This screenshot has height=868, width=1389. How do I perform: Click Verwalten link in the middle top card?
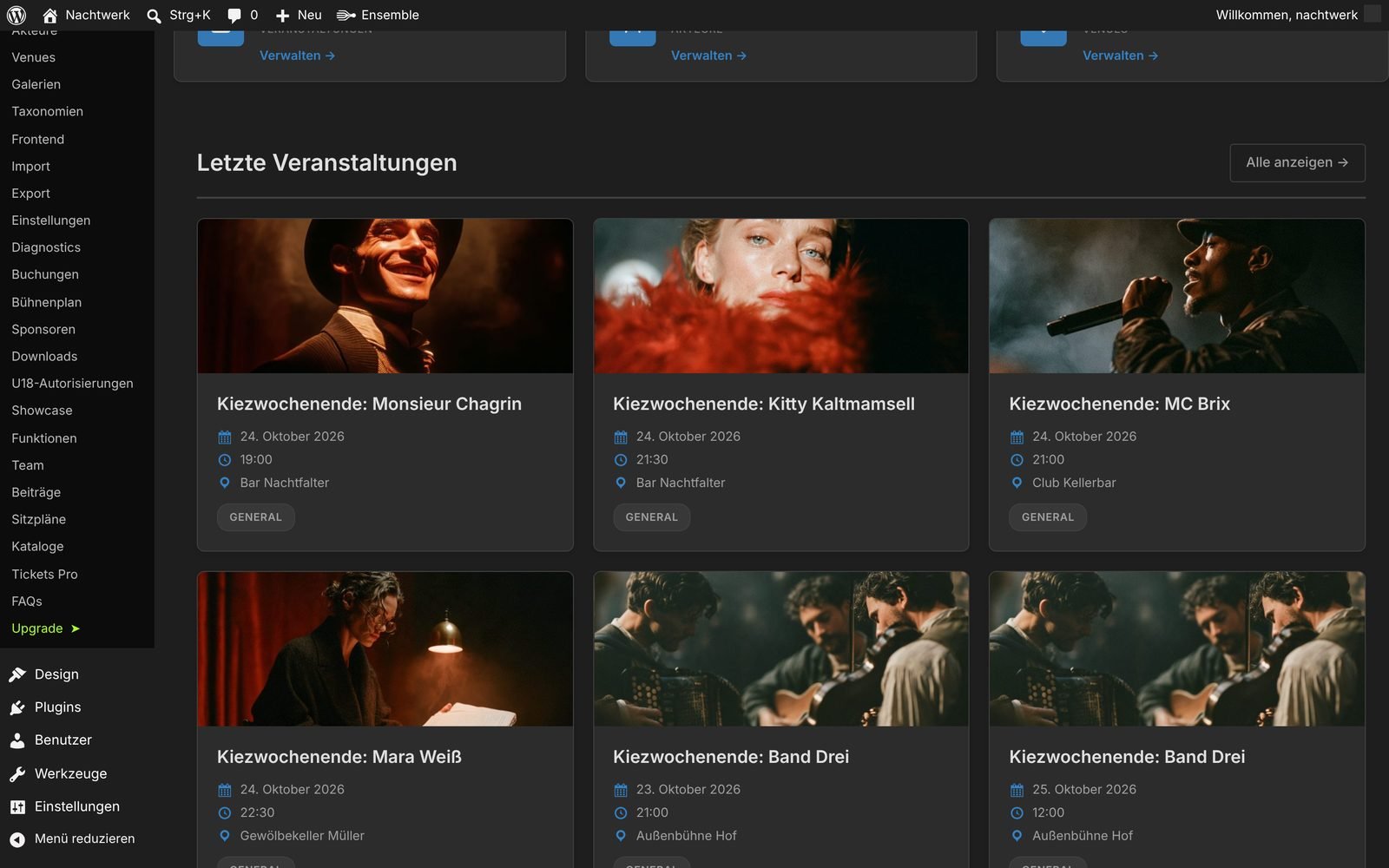click(708, 56)
